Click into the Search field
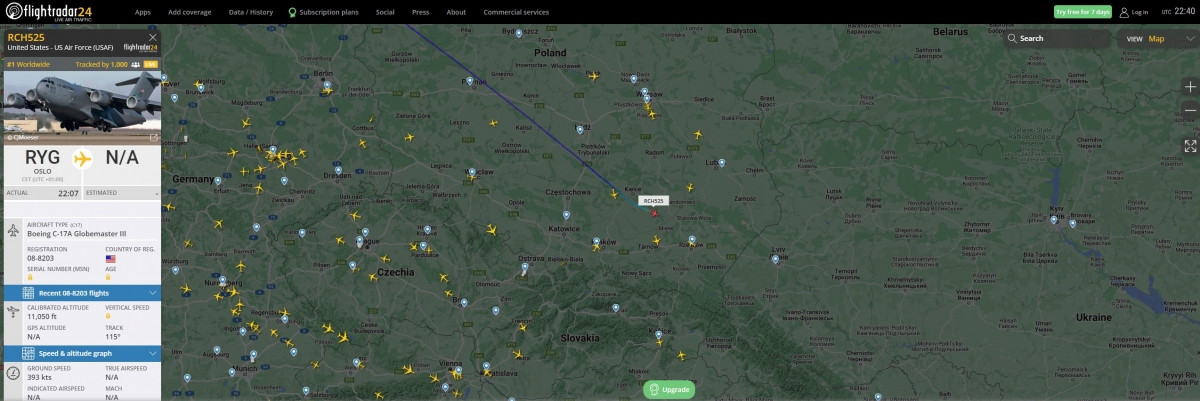Screen dimensions: 1200x401 (1060, 39)
